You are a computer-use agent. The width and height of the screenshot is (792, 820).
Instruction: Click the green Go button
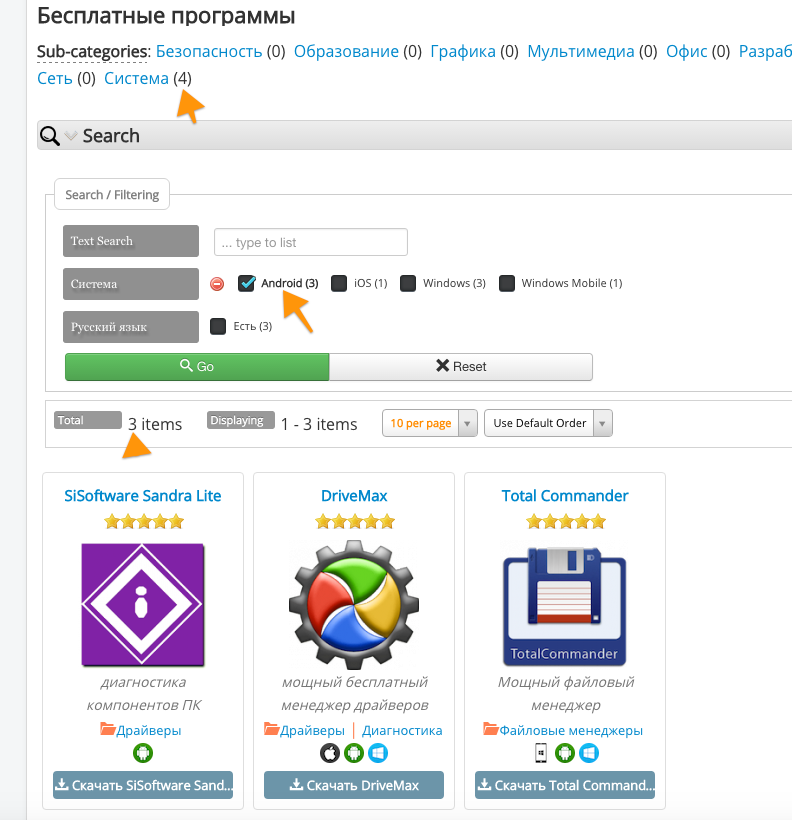point(197,367)
